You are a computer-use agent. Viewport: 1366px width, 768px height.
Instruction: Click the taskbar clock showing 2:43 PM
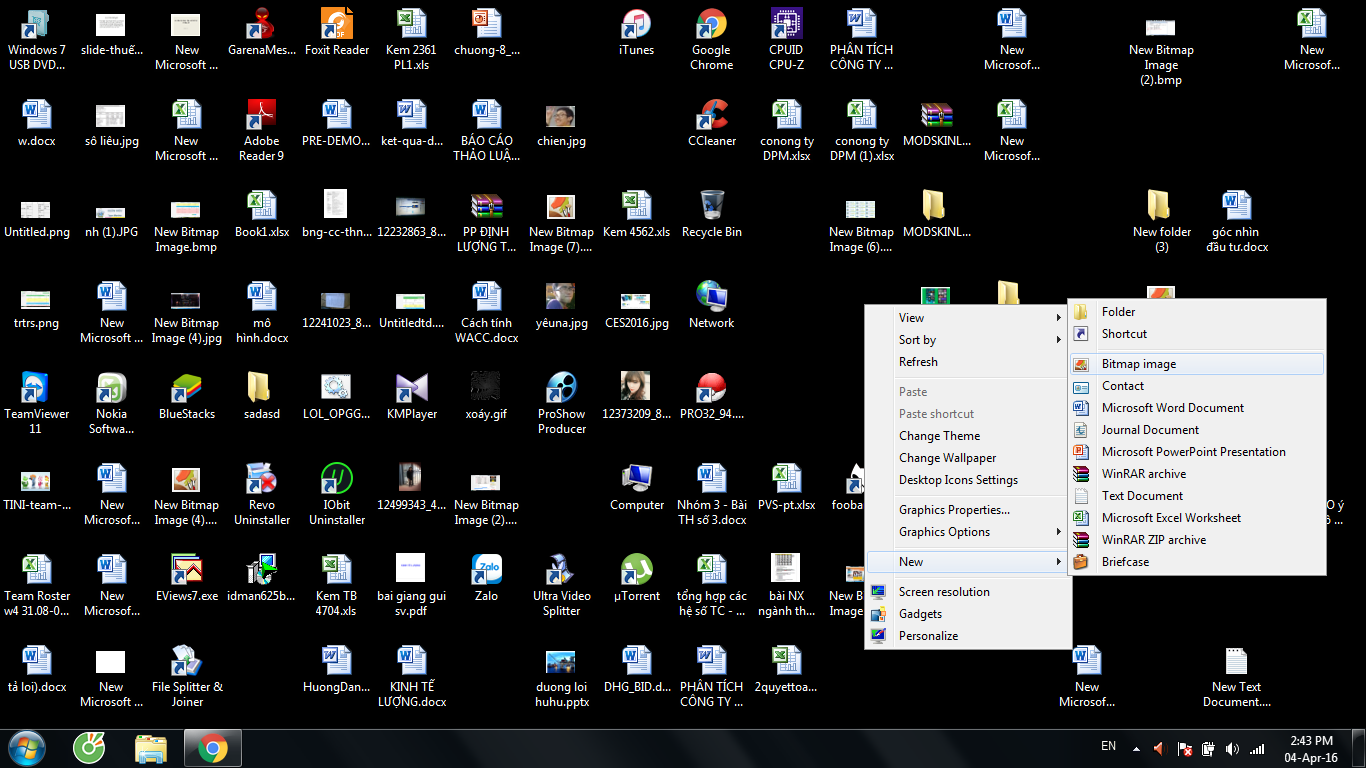pyautogui.click(x=1311, y=748)
